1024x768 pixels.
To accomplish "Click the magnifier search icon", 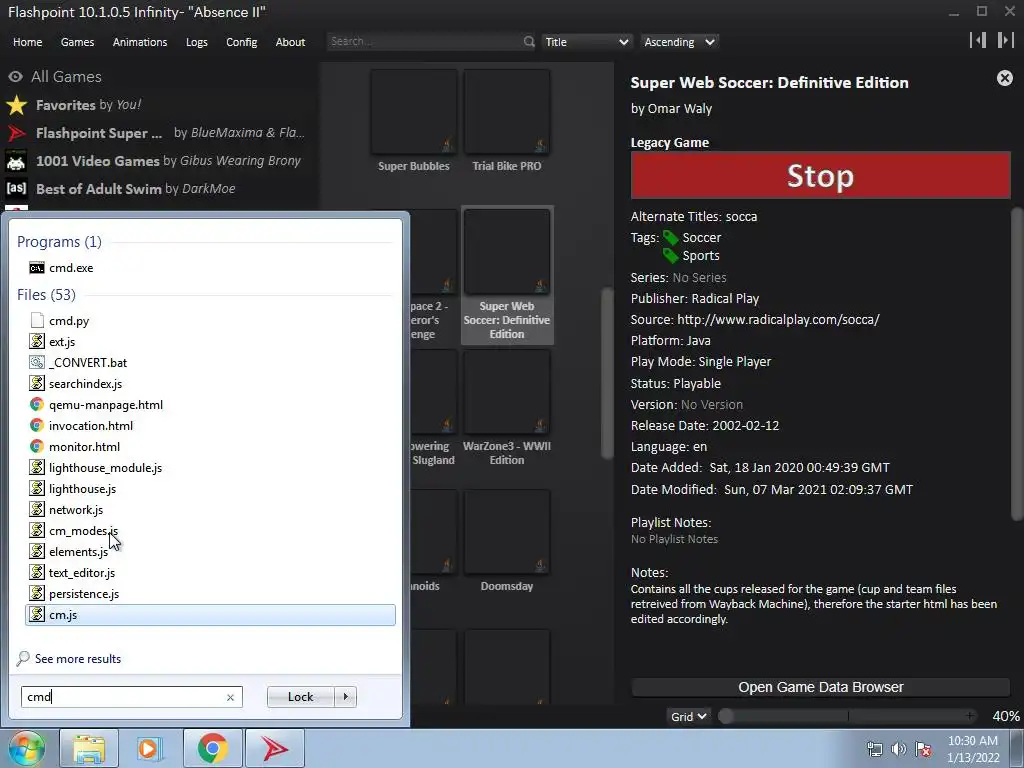I will [529, 41].
